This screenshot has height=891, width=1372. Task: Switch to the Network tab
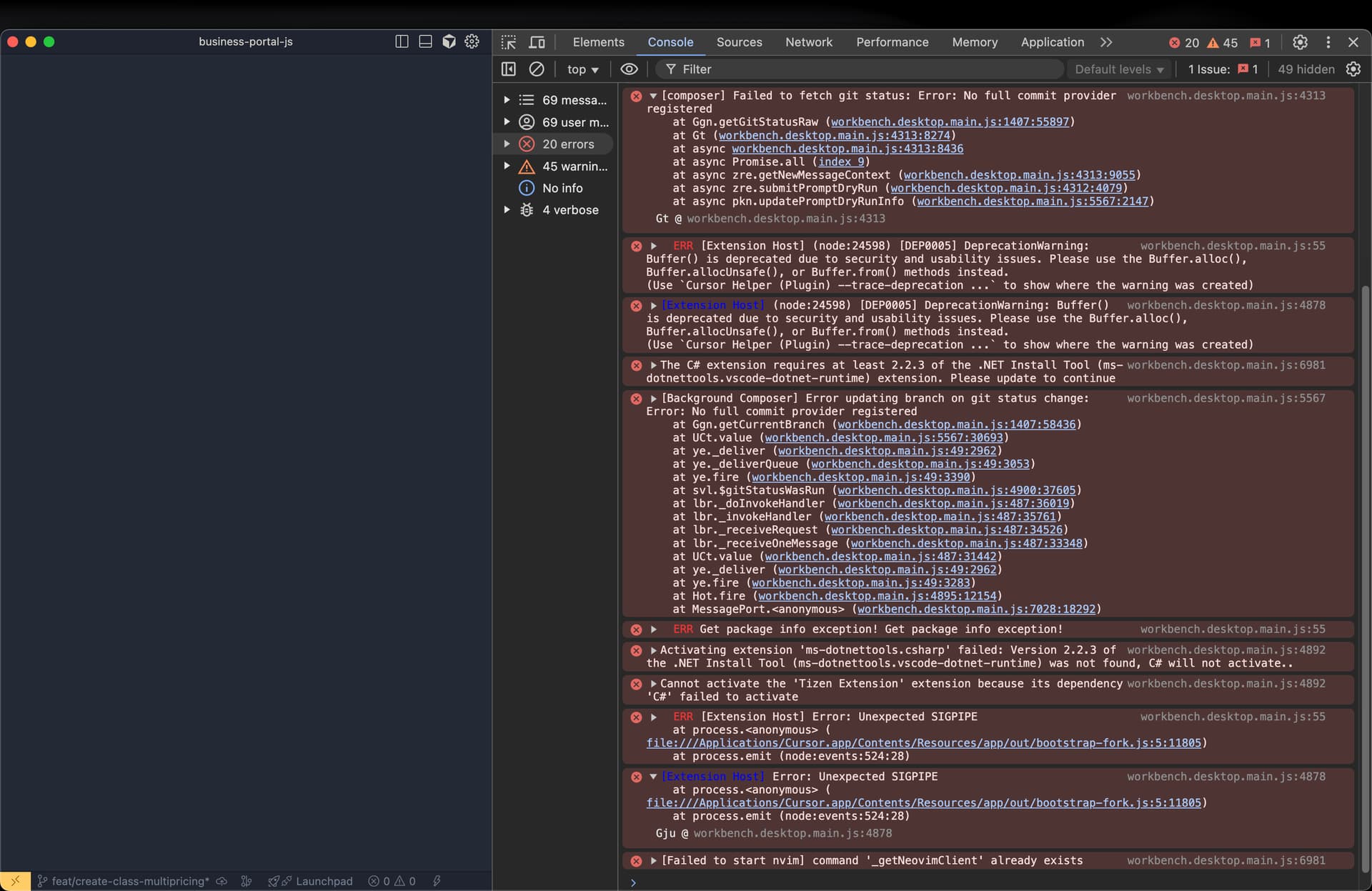tap(808, 42)
